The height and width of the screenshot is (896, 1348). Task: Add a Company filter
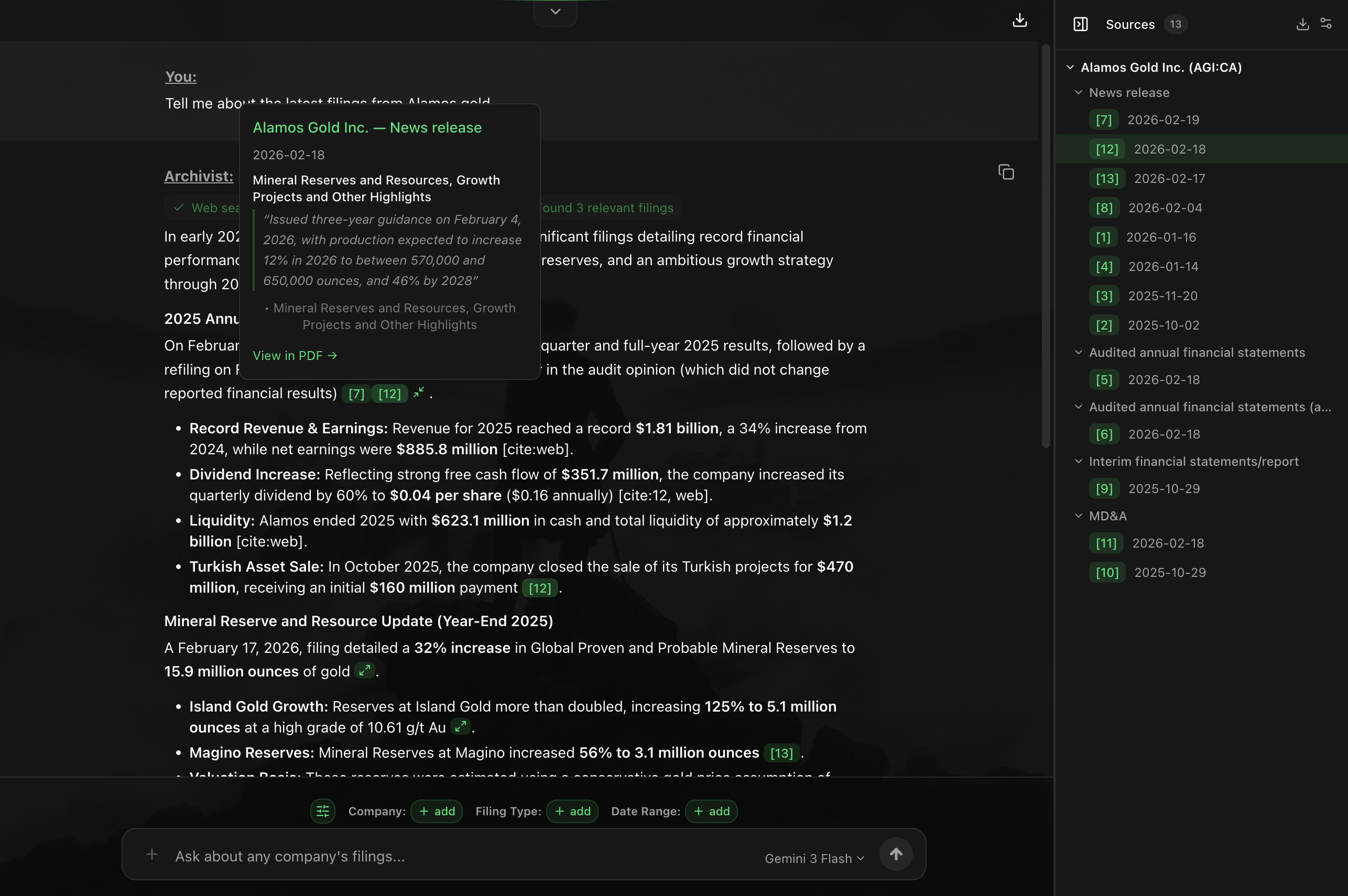437,811
